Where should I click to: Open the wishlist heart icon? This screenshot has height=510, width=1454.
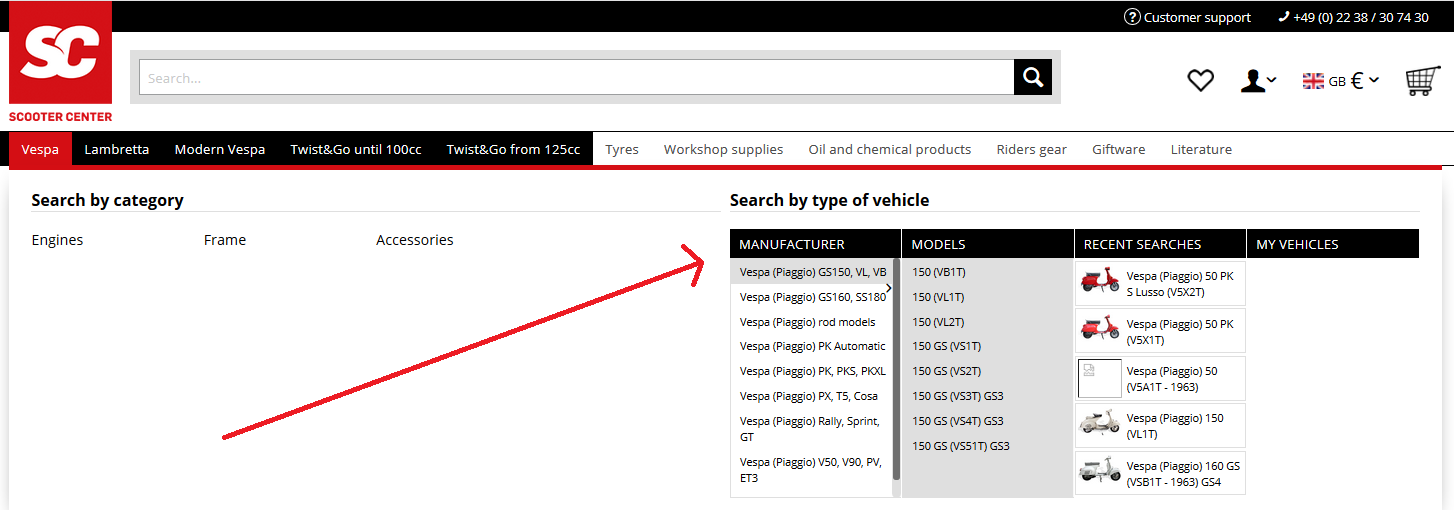pyautogui.click(x=1200, y=80)
